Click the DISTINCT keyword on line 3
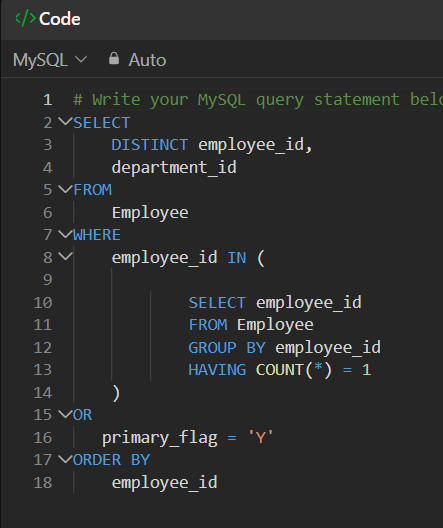Image resolution: width=443 pixels, height=528 pixels. click(x=149, y=145)
